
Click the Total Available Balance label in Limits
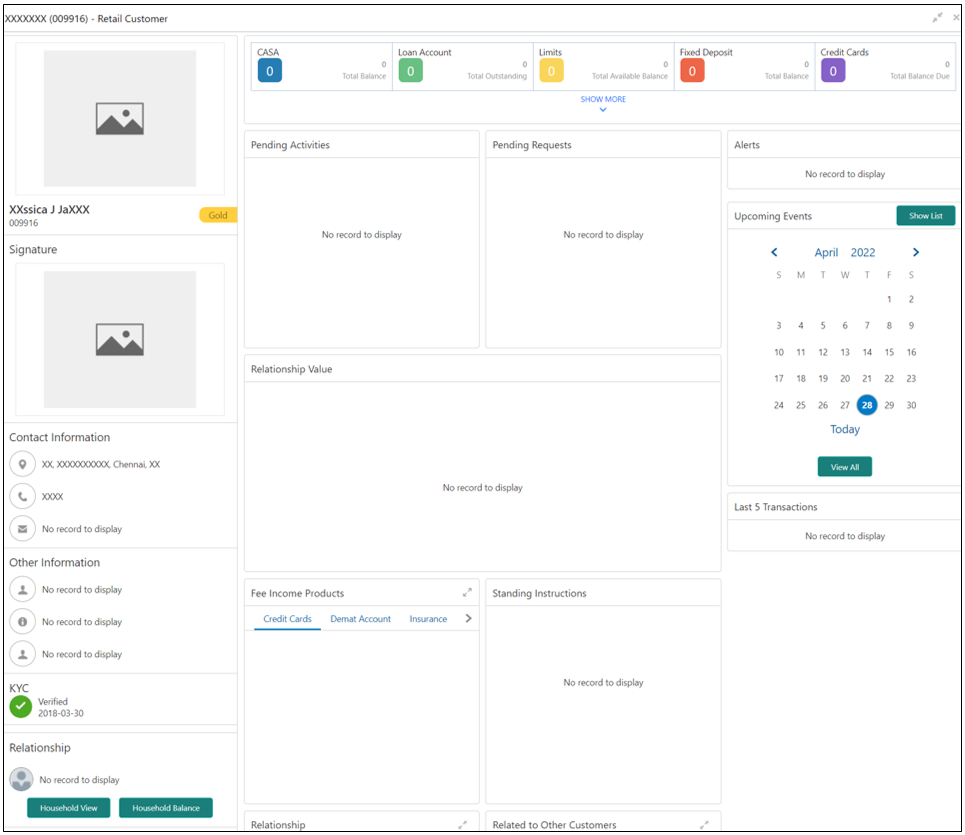[630, 76]
